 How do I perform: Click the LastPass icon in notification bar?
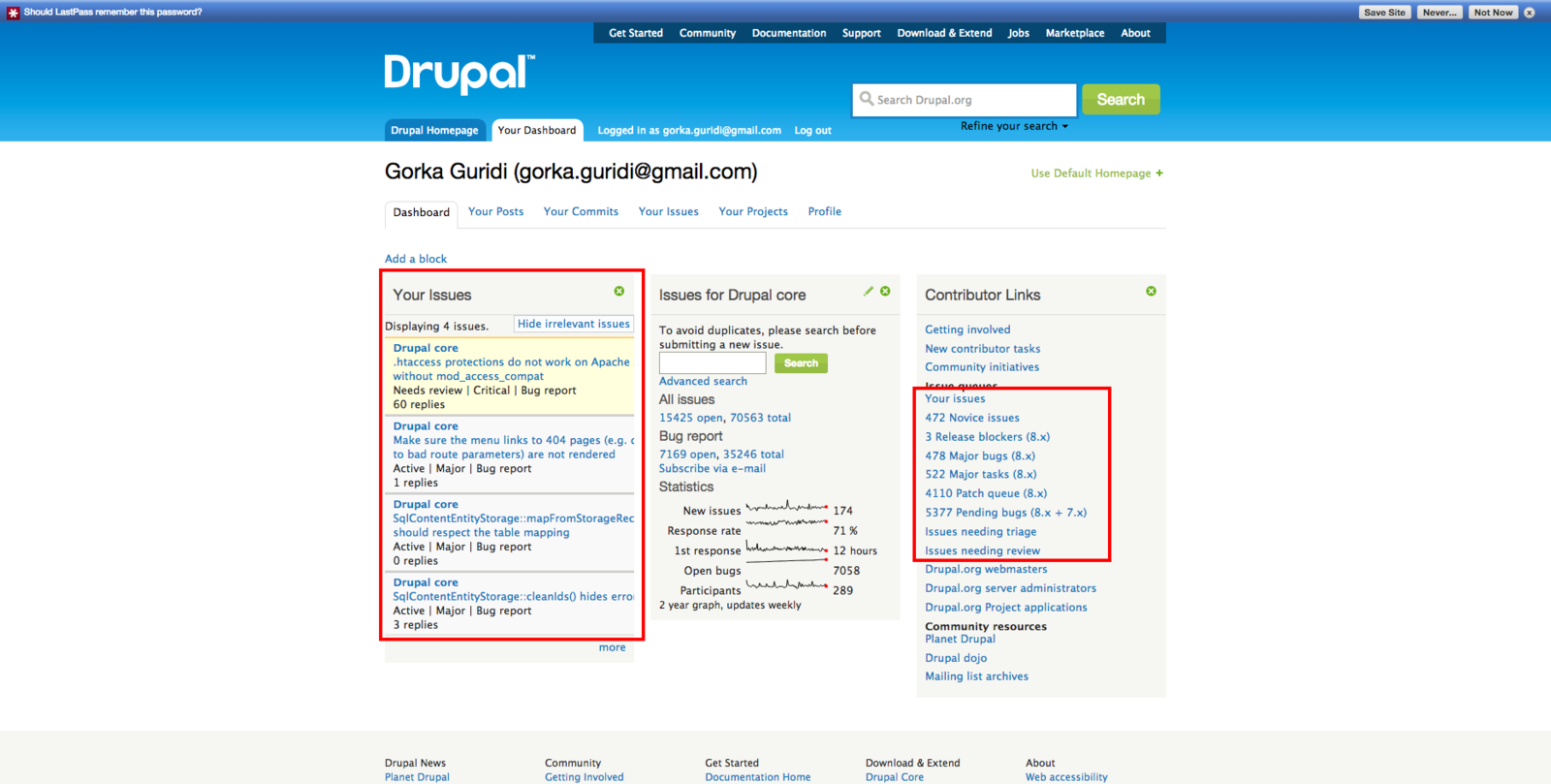pos(13,13)
